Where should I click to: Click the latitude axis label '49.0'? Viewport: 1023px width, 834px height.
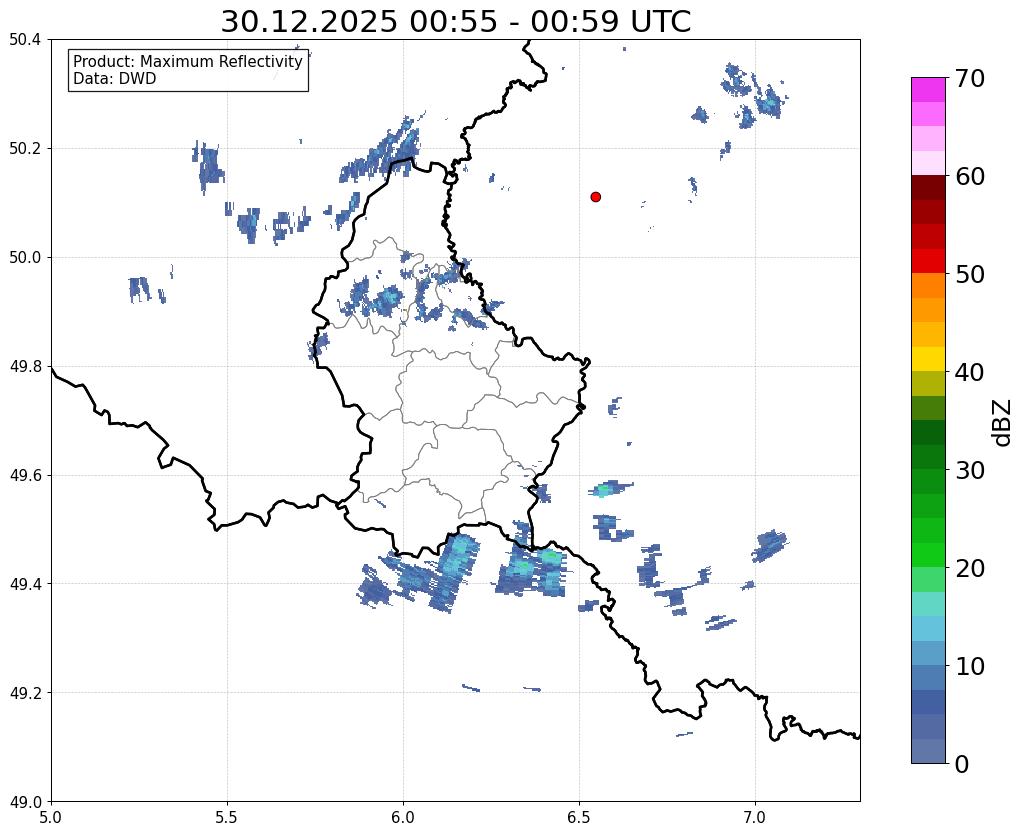coord(25,802)
